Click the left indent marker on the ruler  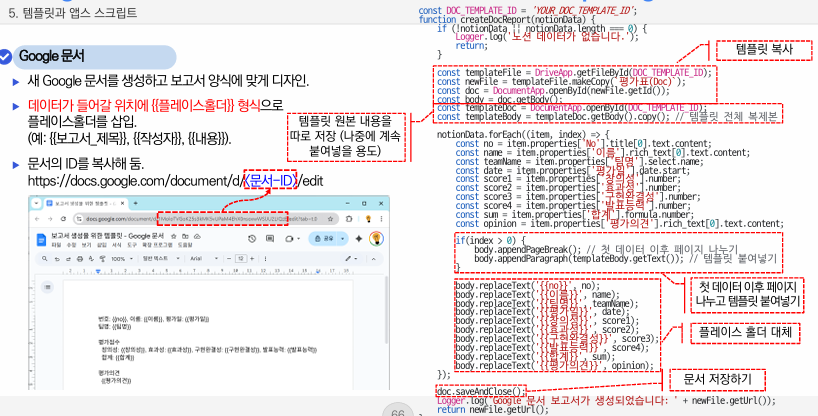point(98,271)
